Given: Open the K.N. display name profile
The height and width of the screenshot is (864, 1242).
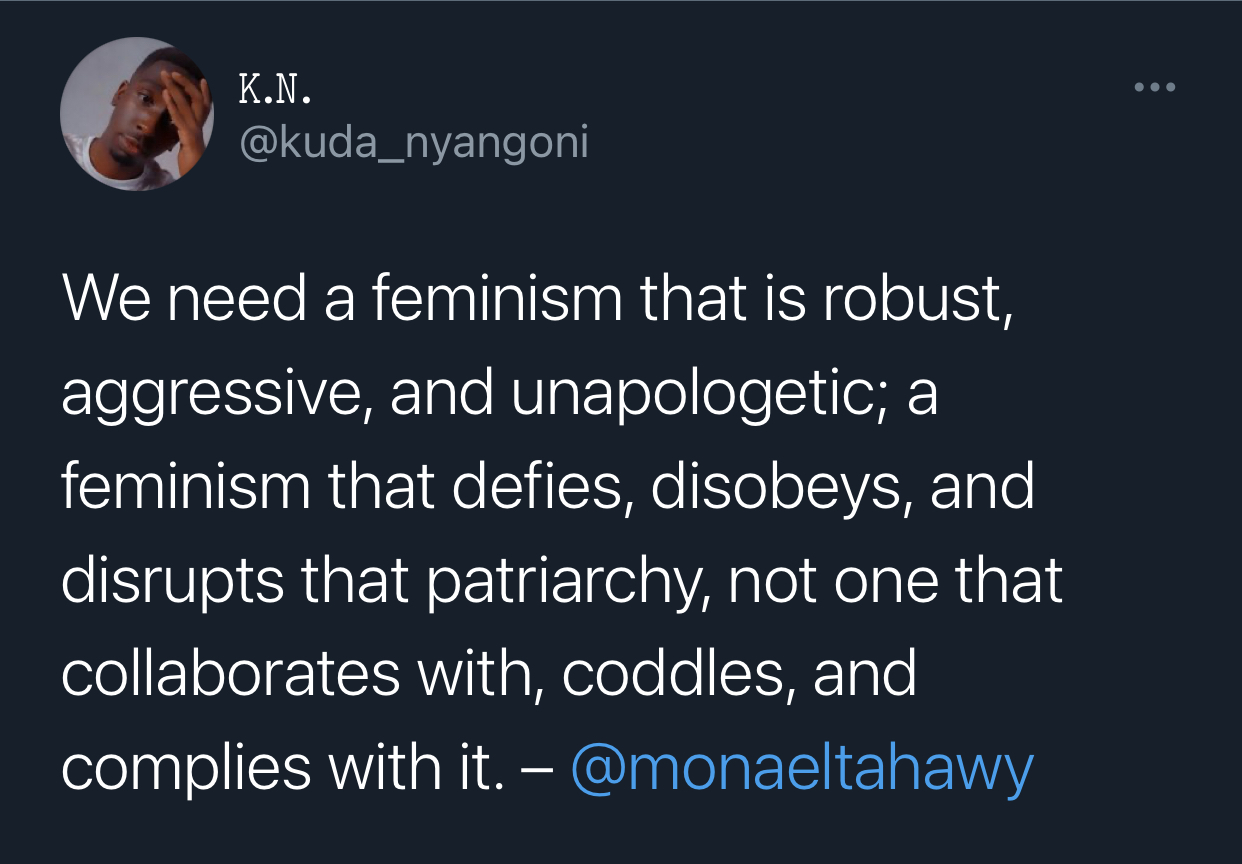Looking at the screenshot, I should [276, 91].
